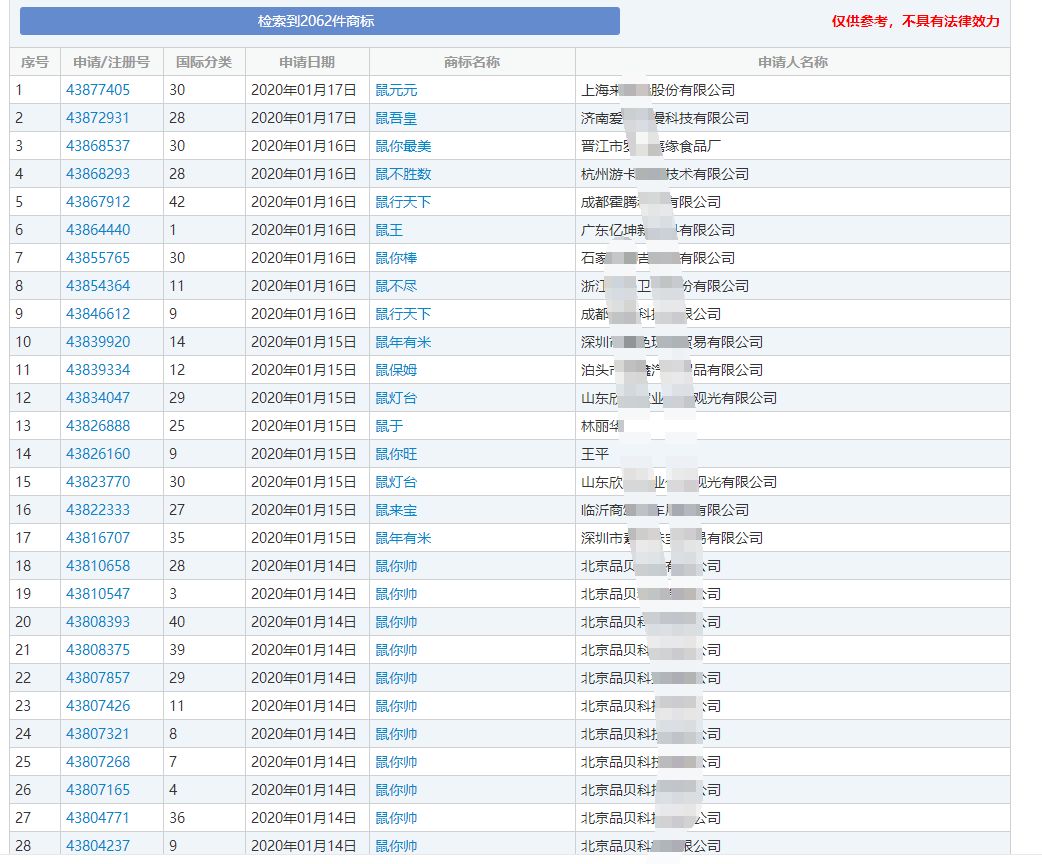The width and height of the screenshot is (1042, 864).
Task: Select the 鼠吾皇 trademark name
Action: [396, 118]
